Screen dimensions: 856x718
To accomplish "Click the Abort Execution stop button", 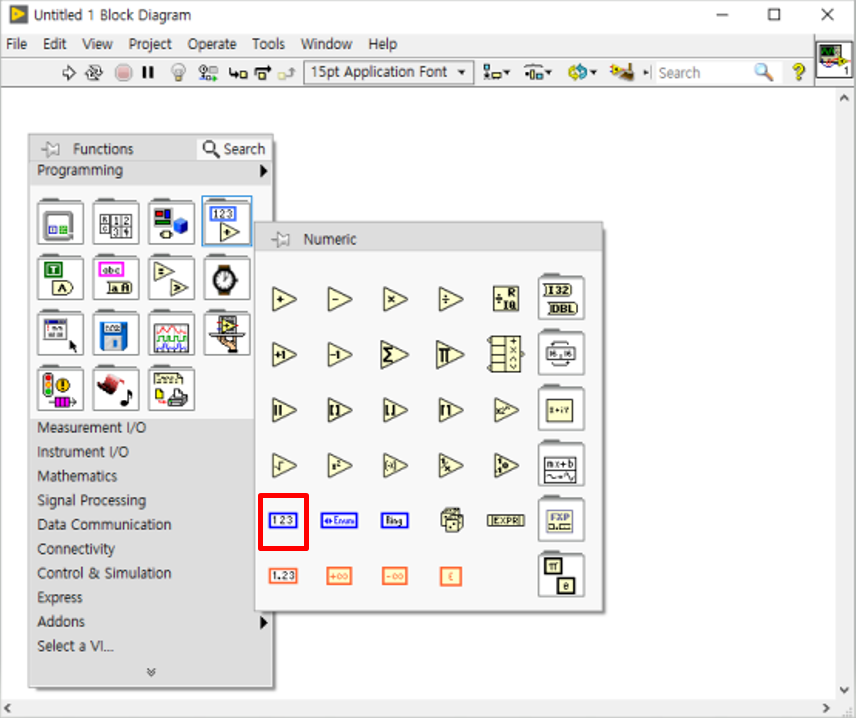I will [x=123, y=73].
